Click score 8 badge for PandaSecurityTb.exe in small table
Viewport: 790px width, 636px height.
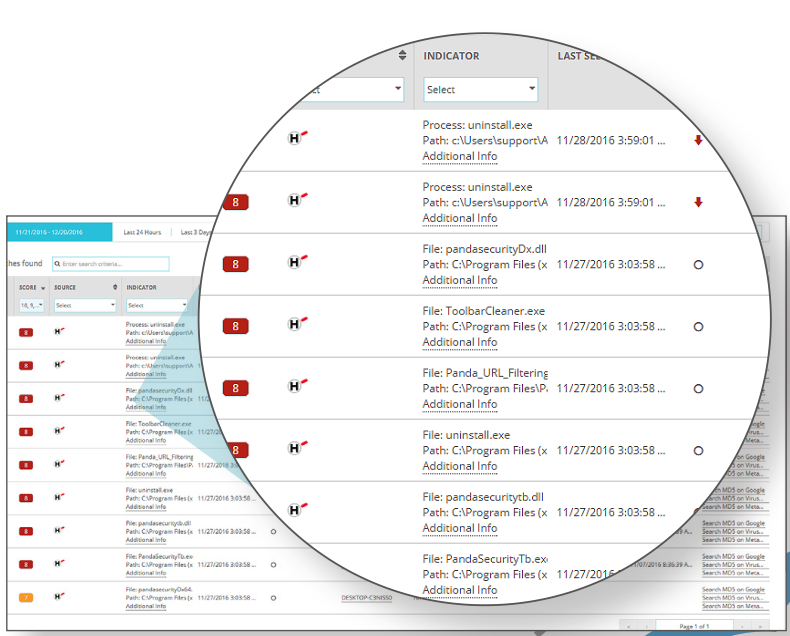26,564
